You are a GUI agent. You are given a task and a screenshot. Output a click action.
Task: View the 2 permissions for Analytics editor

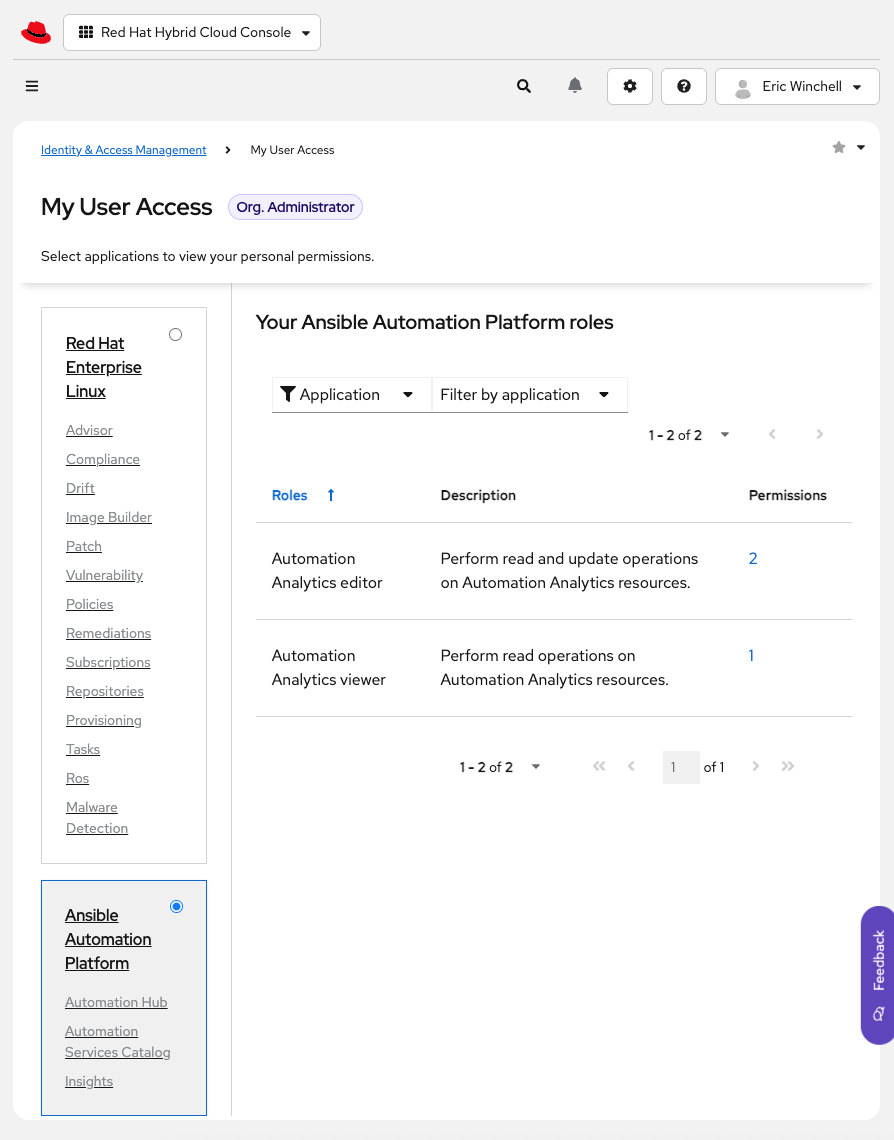753,559
